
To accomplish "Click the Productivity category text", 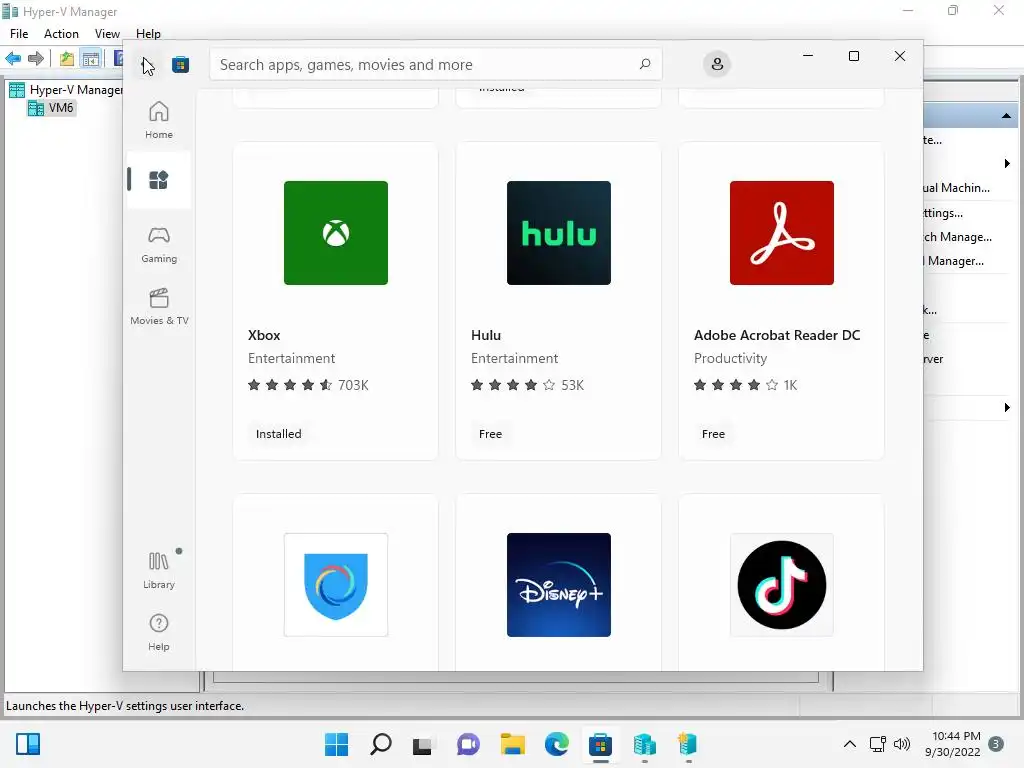I will [730, 359].
